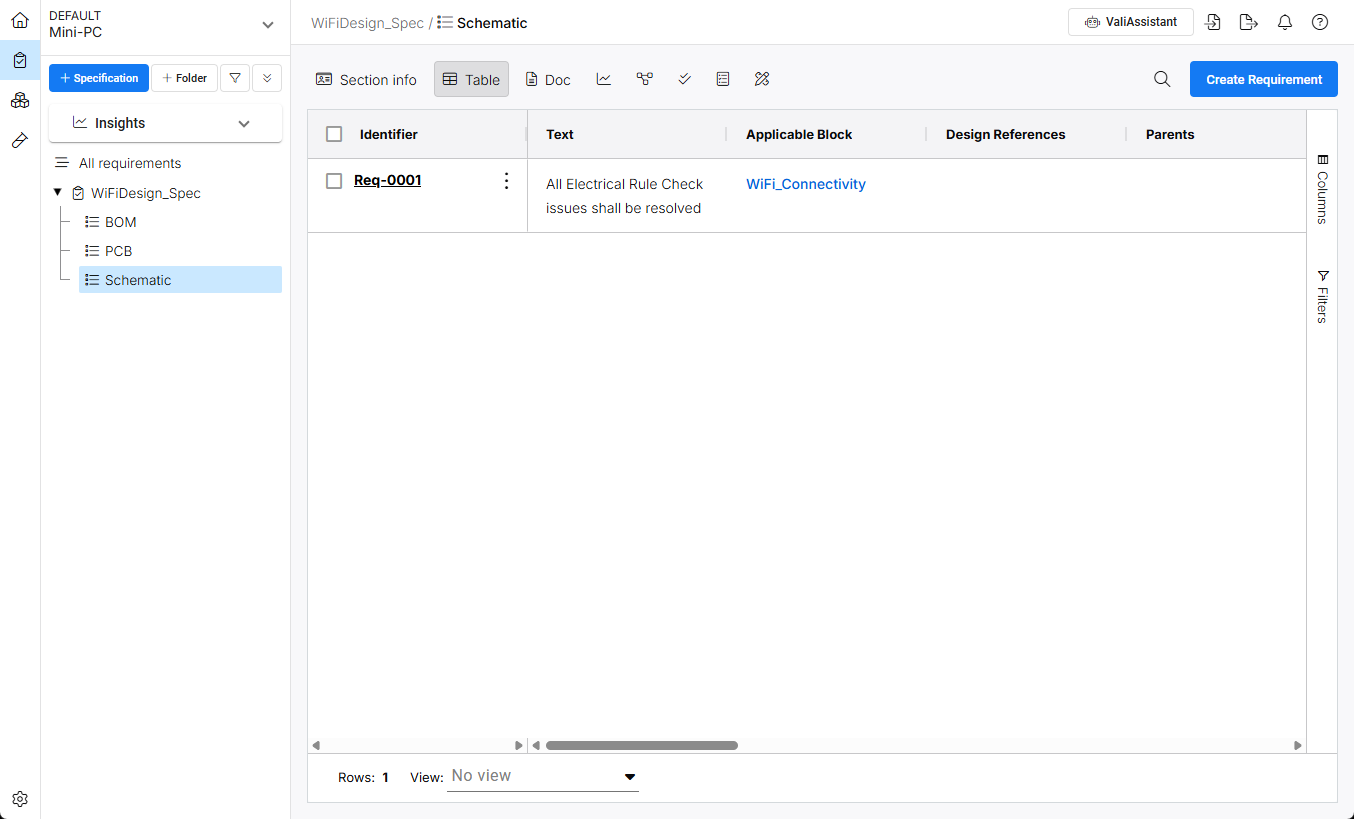Click the Parents column header

1170,134
